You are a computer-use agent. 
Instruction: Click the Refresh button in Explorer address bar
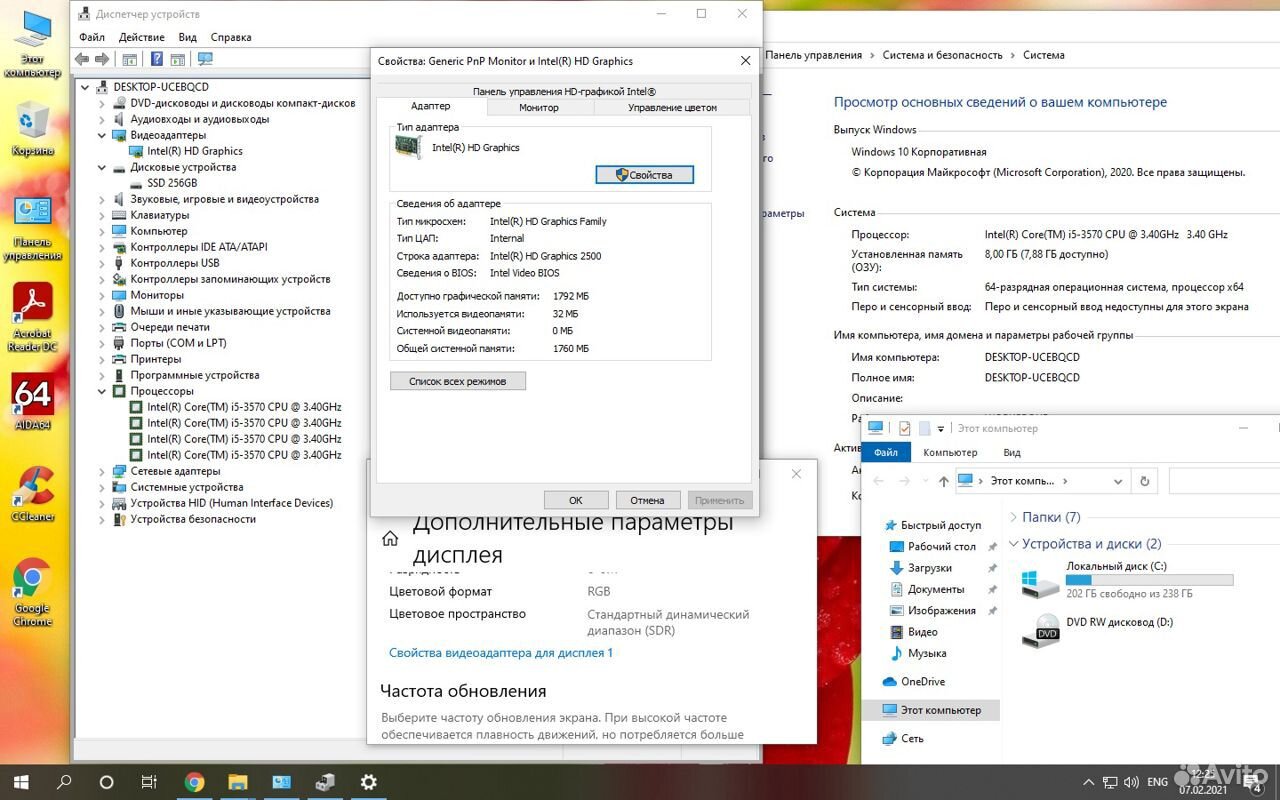(x=1145, y=481)
